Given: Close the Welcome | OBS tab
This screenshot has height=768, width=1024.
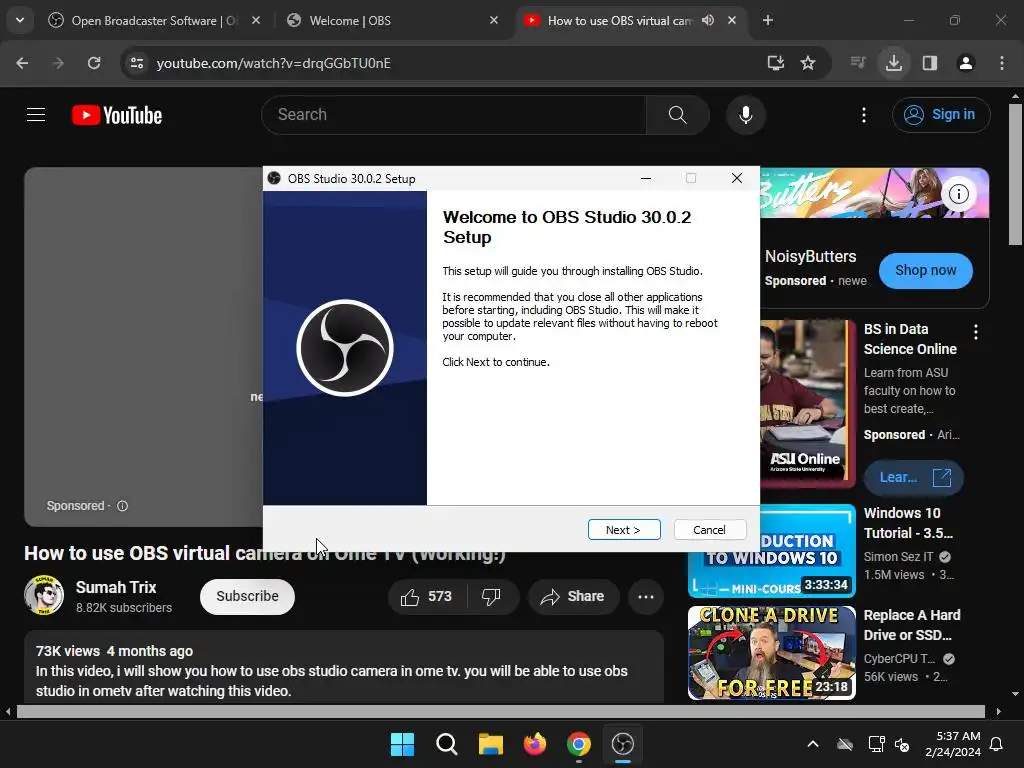Looking at the screenshot, I should (x=494, y=20).
